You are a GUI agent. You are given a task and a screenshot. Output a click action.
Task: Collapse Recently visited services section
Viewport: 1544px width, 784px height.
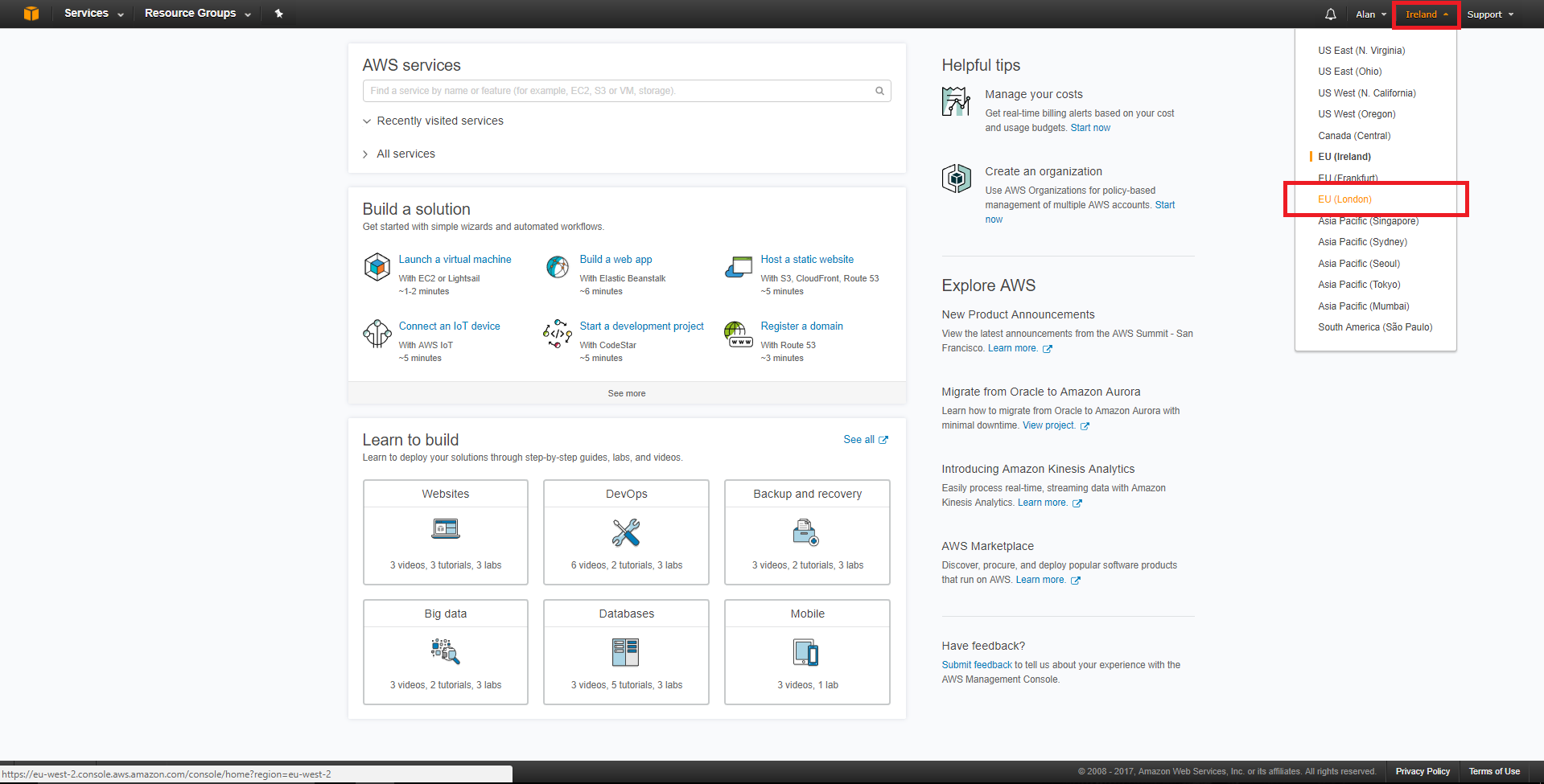coord(433,121)
